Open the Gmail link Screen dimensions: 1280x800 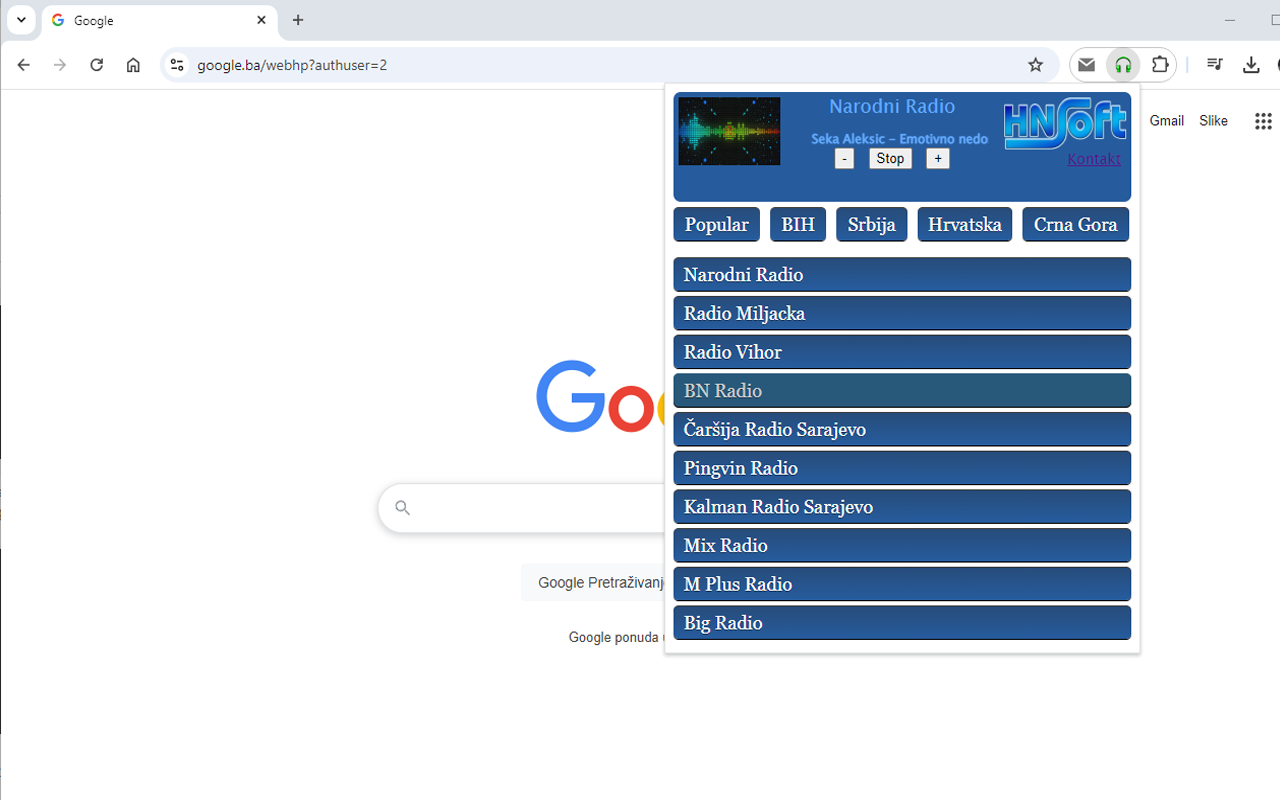(1166, 121)
